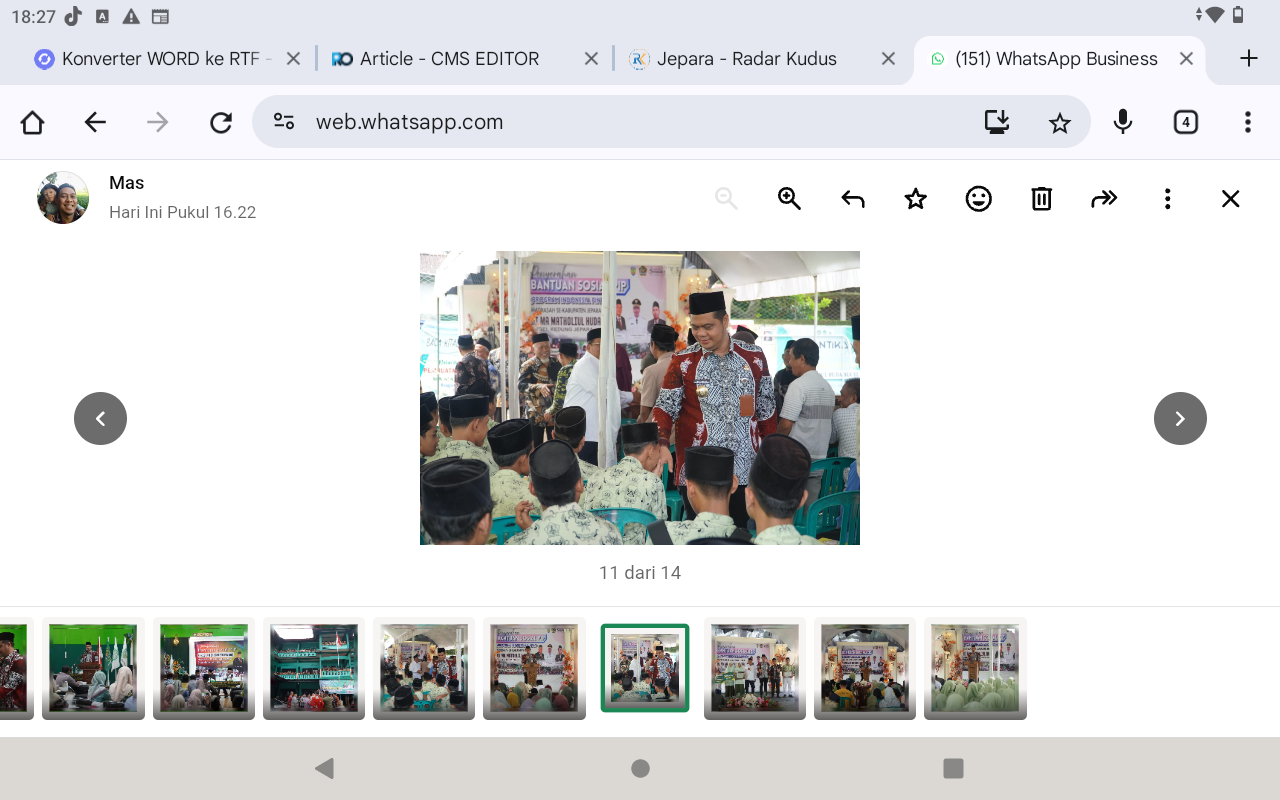Go back to the previous page
Screen dimensions: 1280x800
[x=95, y=122]
